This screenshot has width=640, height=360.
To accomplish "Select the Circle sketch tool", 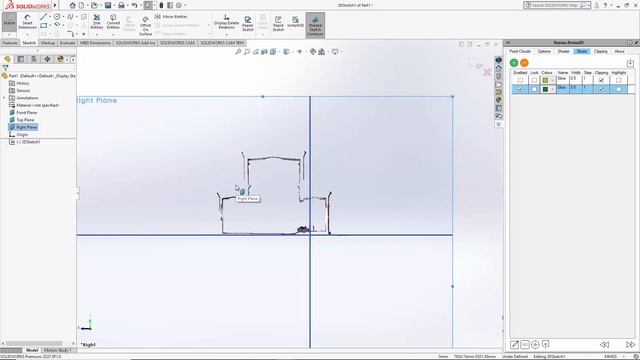I will point(57,17).
